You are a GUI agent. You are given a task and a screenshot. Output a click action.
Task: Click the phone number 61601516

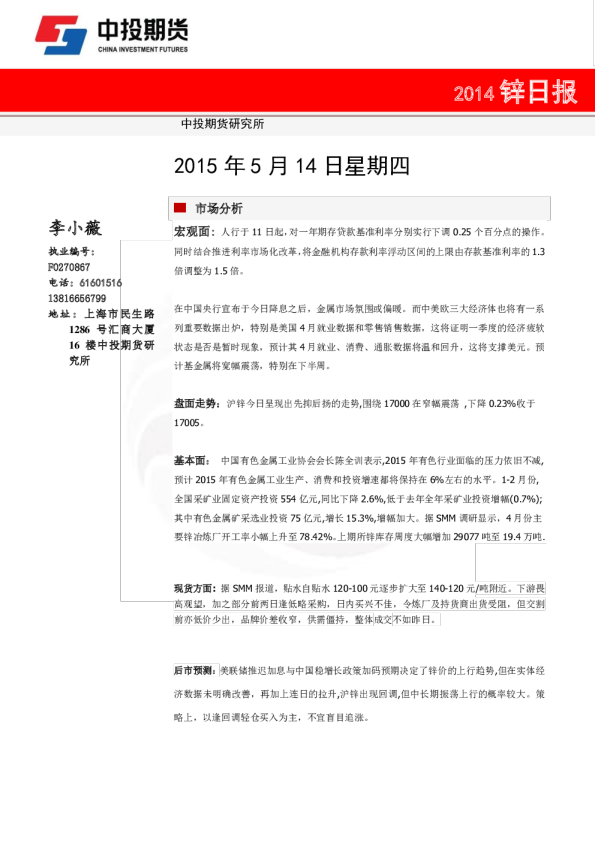tap(100, 282)
